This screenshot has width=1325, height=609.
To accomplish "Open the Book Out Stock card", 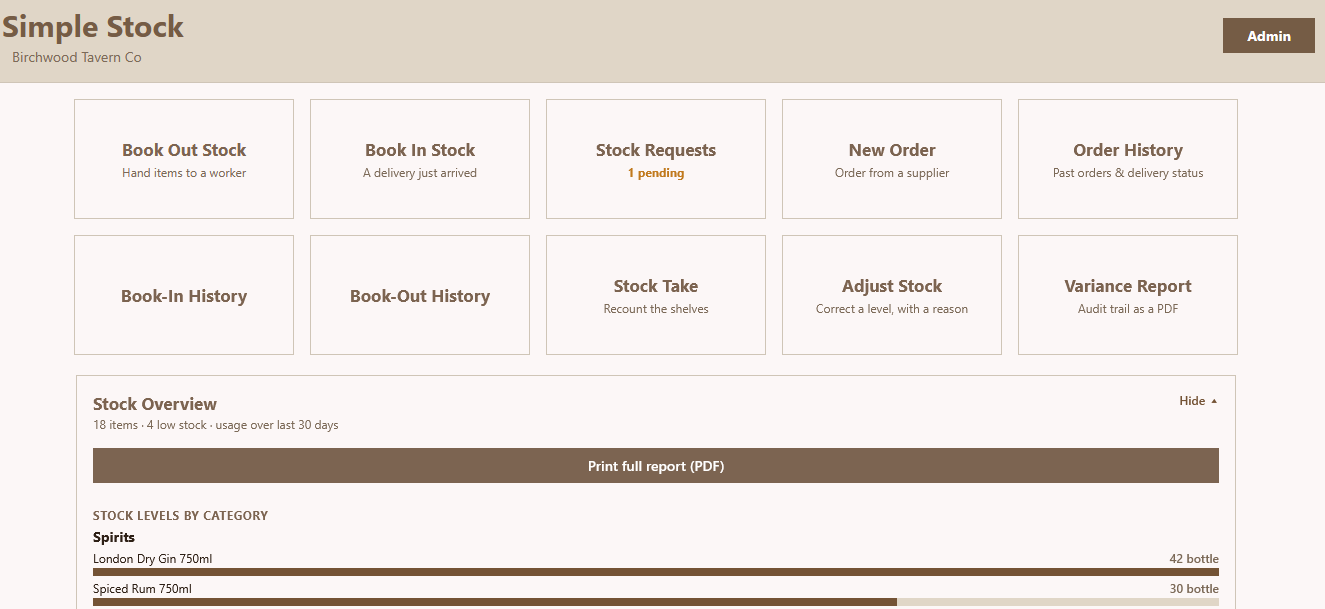I will (184, 159).
